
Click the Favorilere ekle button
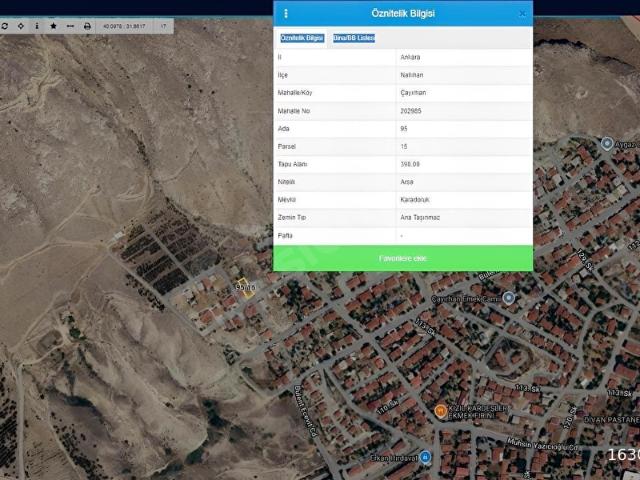(x=403, y=258)
